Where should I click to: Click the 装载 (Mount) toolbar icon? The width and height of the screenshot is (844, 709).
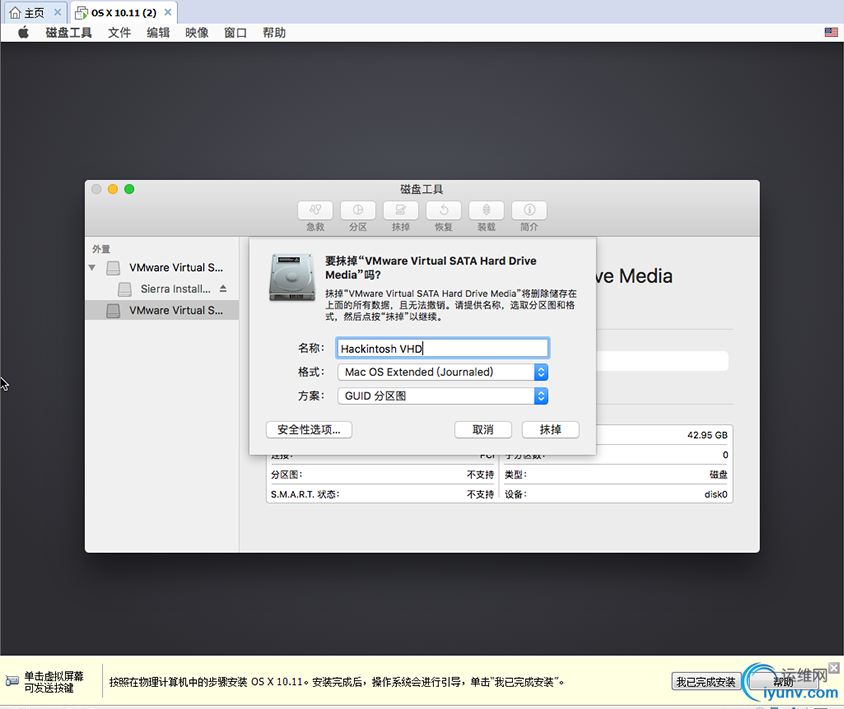pyautogui.click(x=486, y=211)
